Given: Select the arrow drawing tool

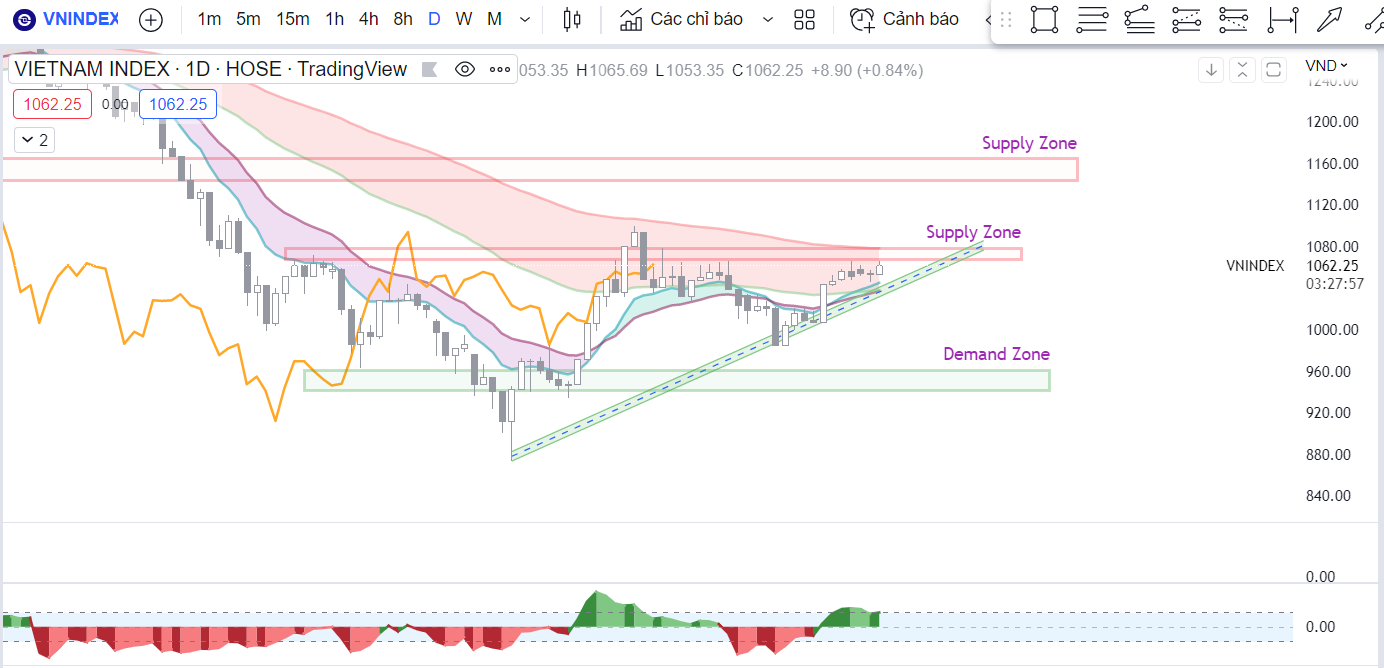Looking at the screenshot, I should coord(1329,19).
